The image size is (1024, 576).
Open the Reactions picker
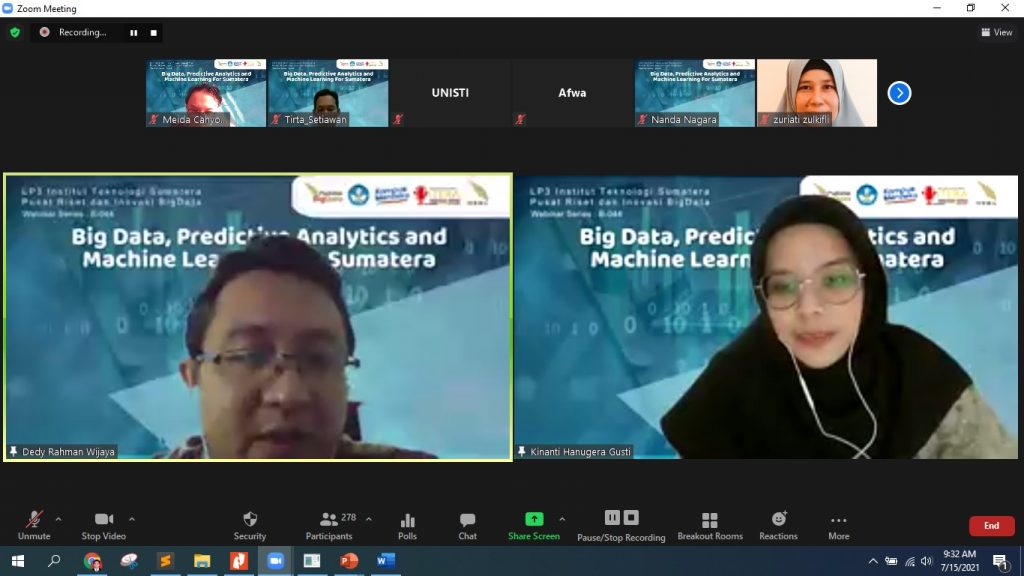pos(778,526)
